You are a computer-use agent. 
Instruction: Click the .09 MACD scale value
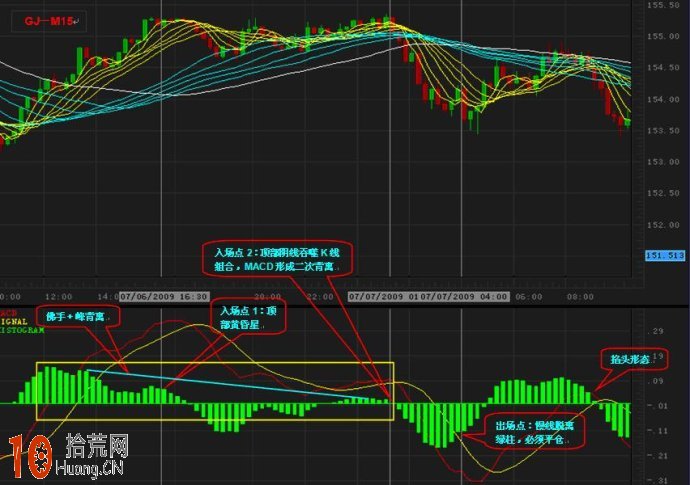(657, 381)
